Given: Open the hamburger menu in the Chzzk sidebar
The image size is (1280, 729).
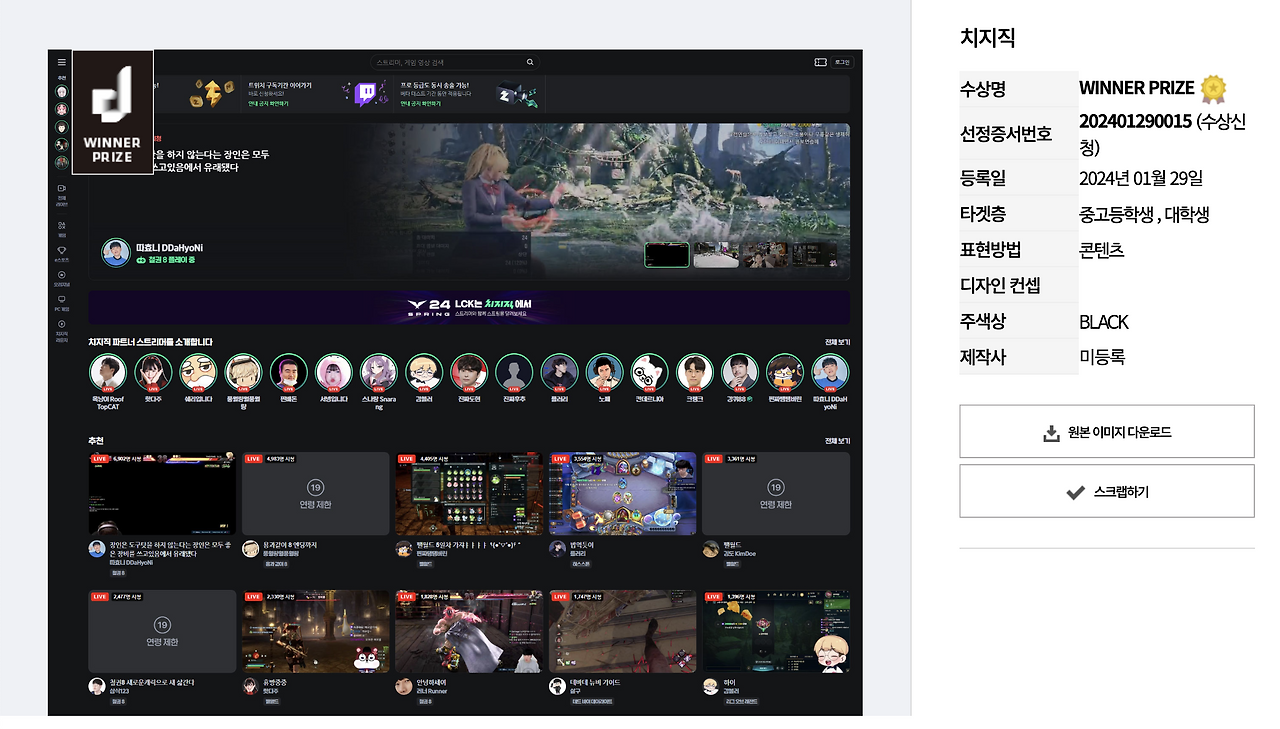Looking at the screenshot, I should 61,62.
